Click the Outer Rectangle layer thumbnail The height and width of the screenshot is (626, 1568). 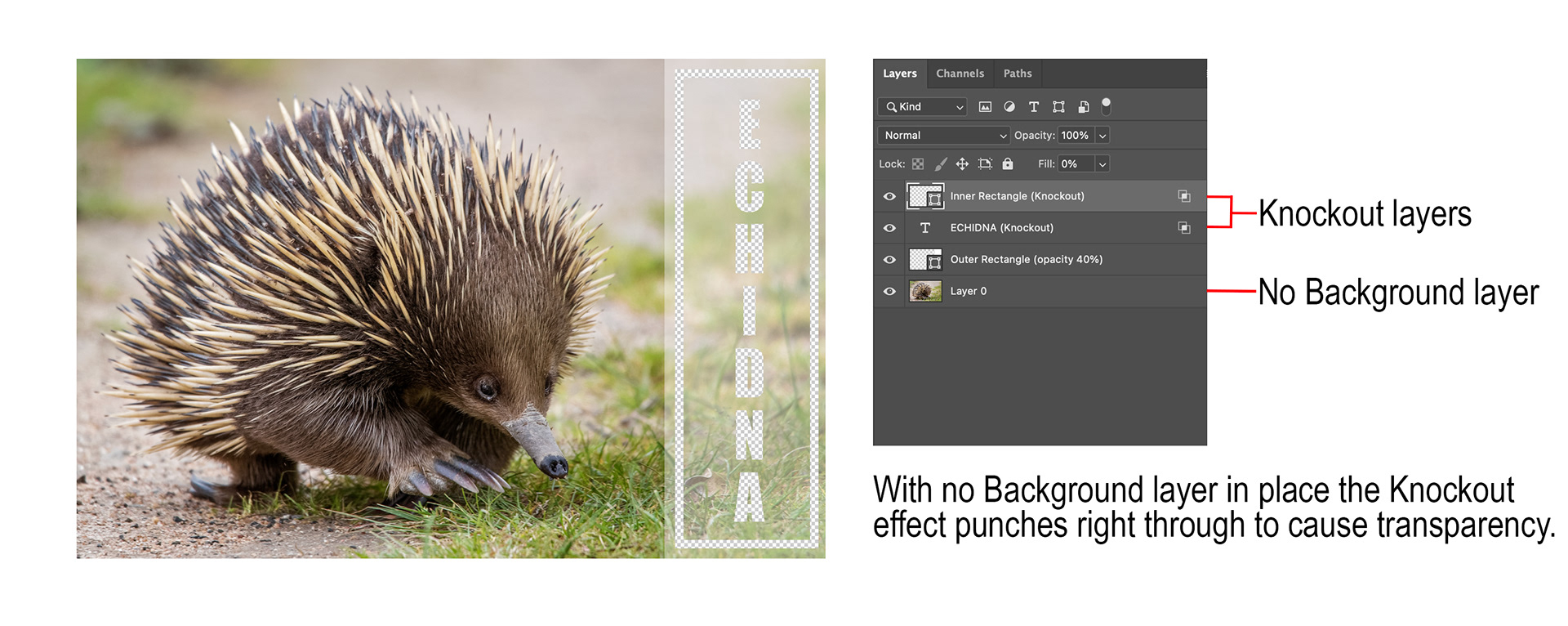(925, 260)
